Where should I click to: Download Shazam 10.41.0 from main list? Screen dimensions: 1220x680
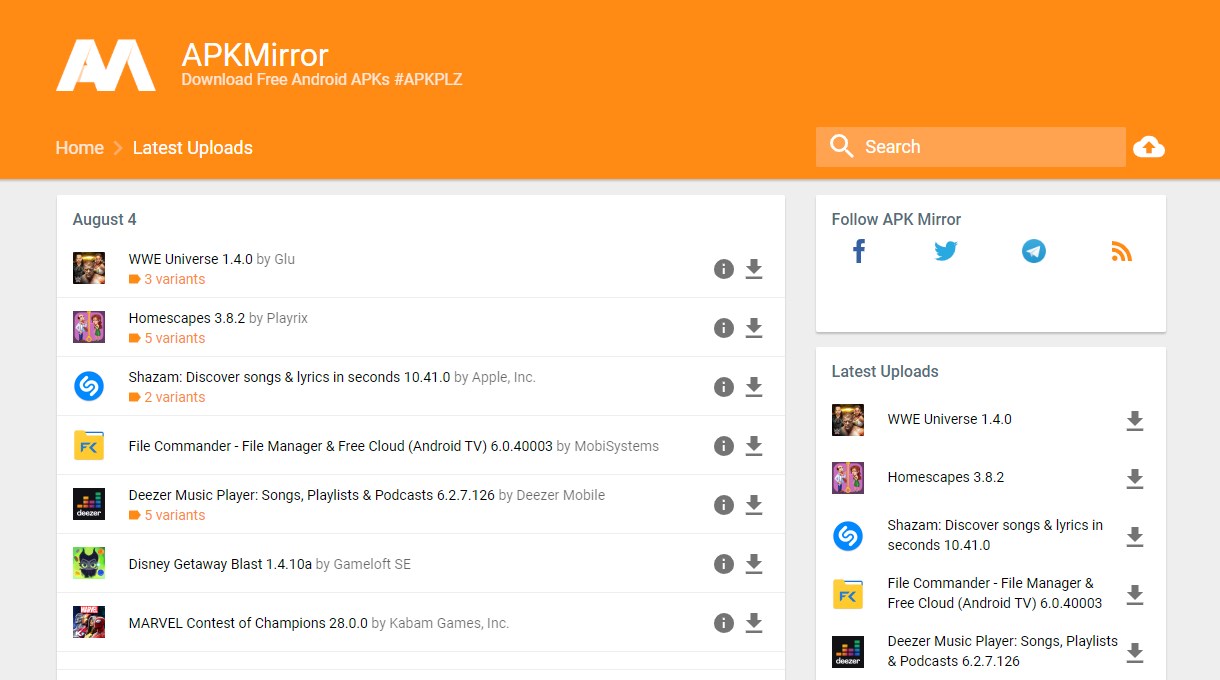(x=754, y=387)
